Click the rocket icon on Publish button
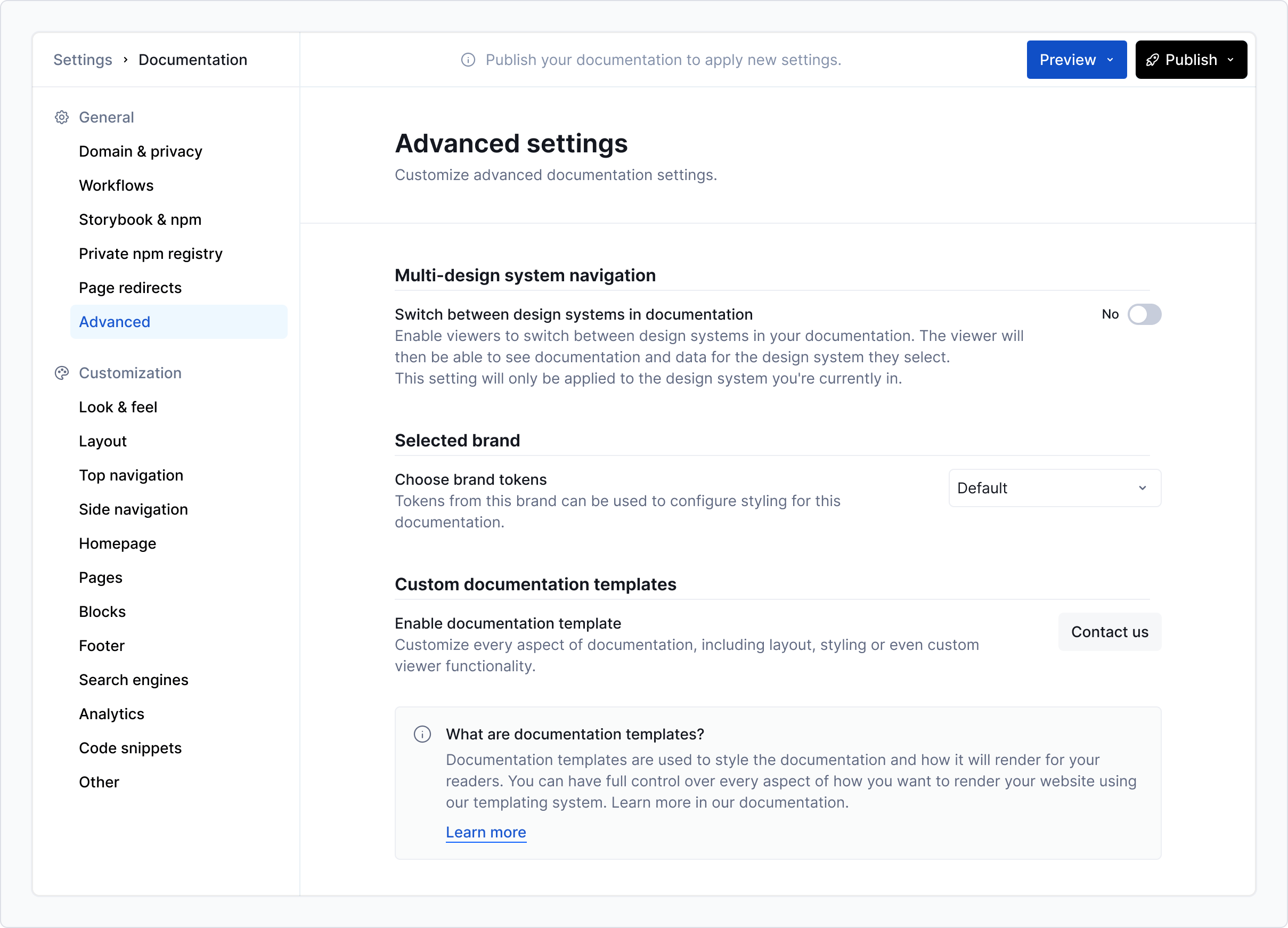Viewport: 1288px width, 928px height. click(x=1152, y=60)
